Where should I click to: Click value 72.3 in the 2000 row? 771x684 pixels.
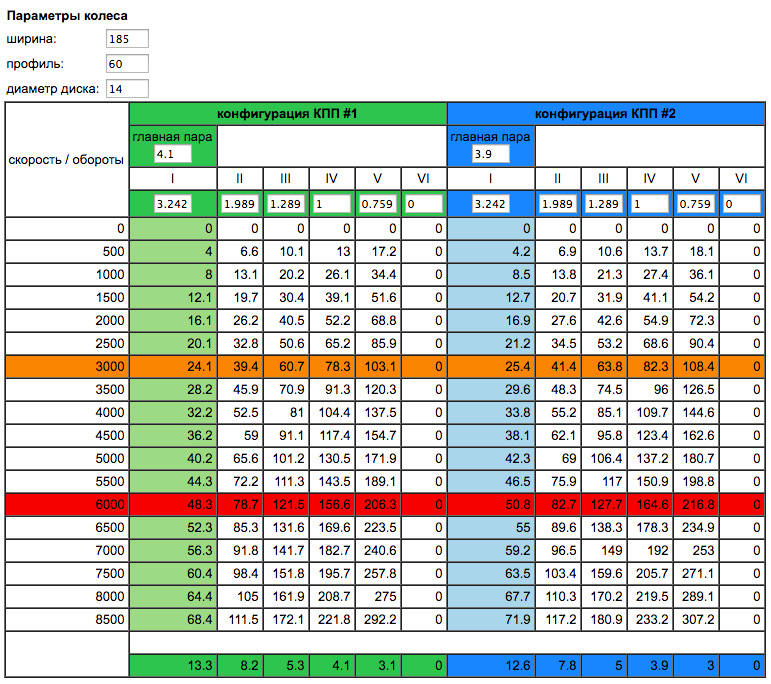[702, 321]
